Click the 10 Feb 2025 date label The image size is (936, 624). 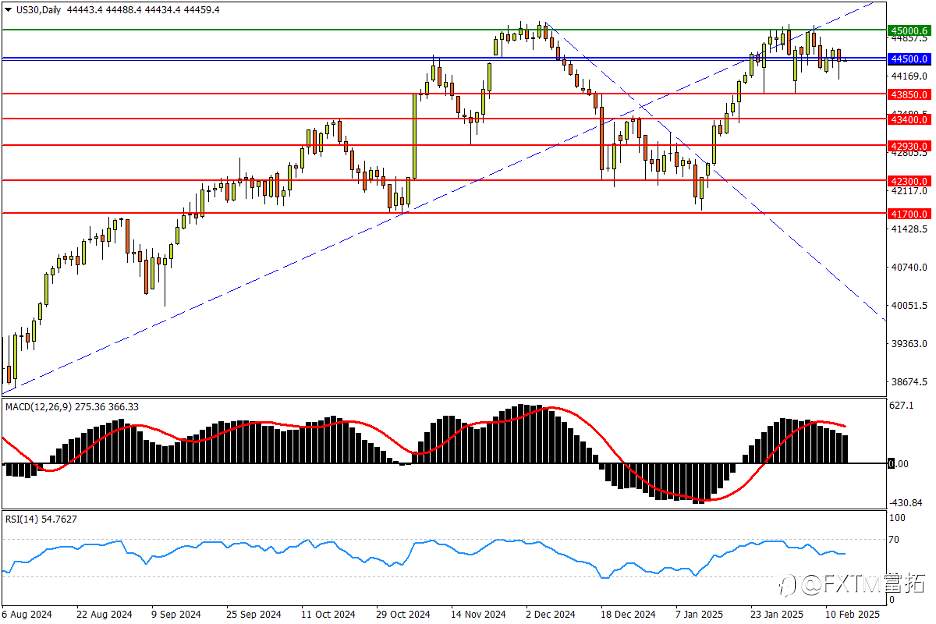[x=852, y=614]
